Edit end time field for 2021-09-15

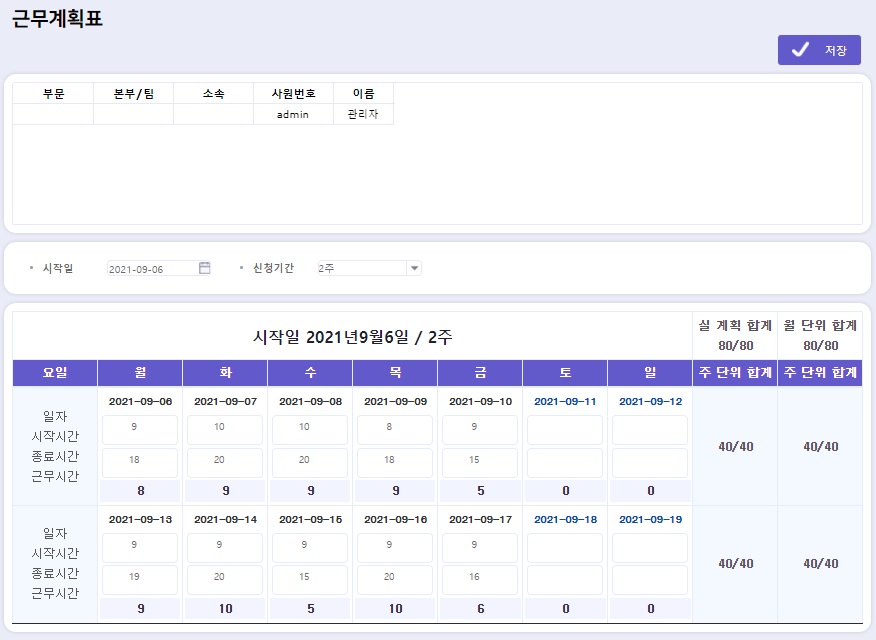(310, 580)
